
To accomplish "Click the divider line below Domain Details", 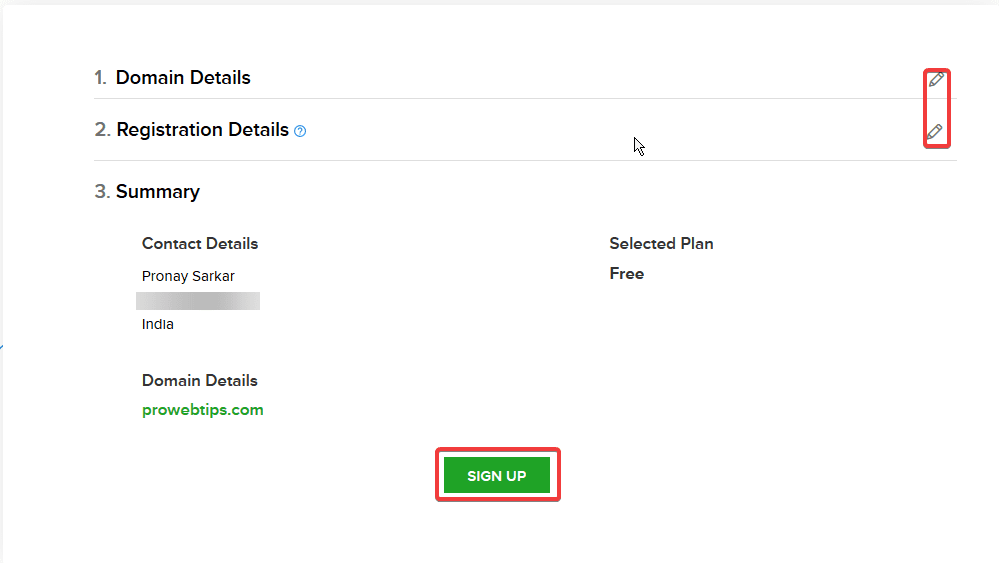I will tap(525, 99).
